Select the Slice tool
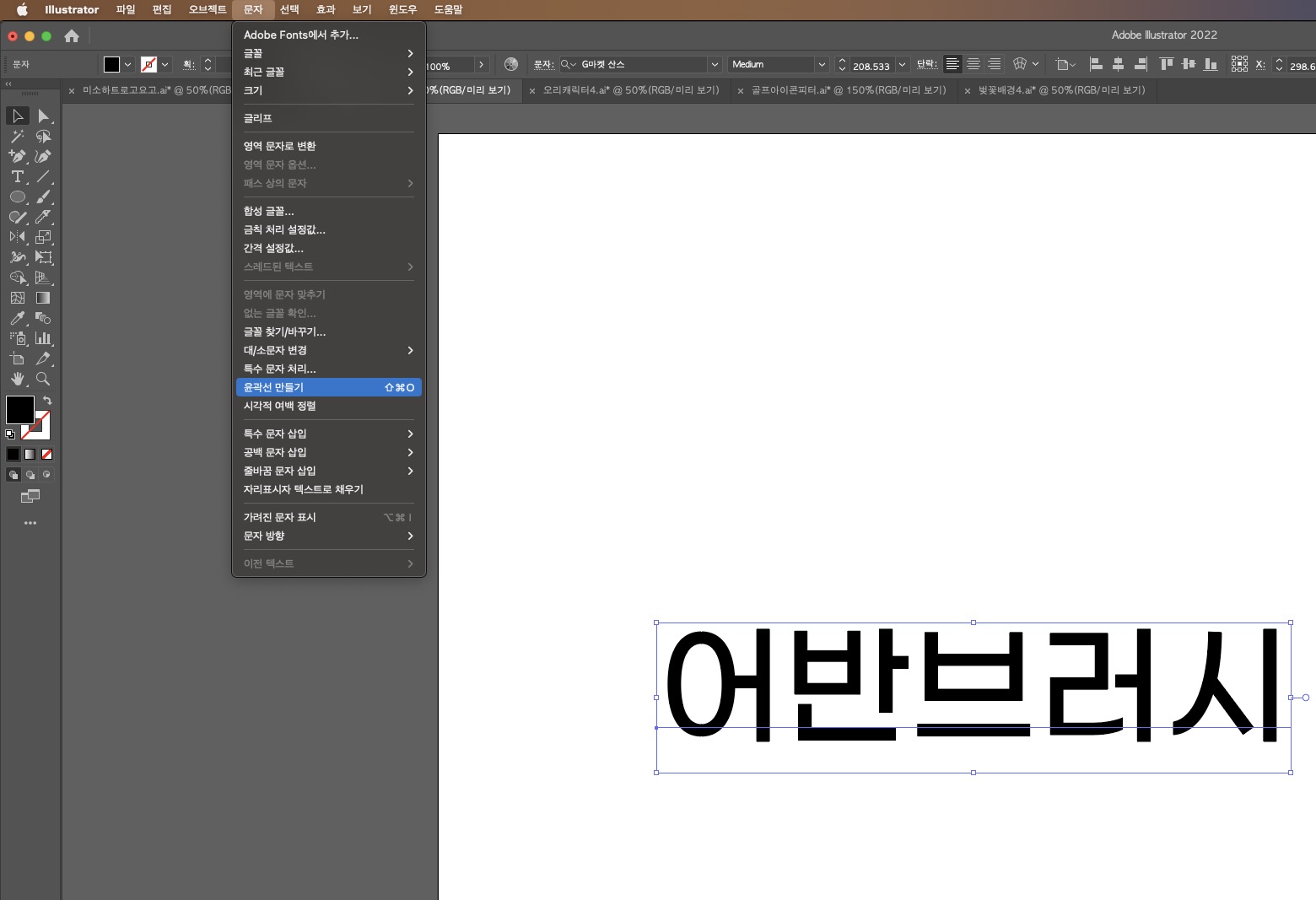The height and width of the screenshot is (900, 1316). tap(44, 358)
